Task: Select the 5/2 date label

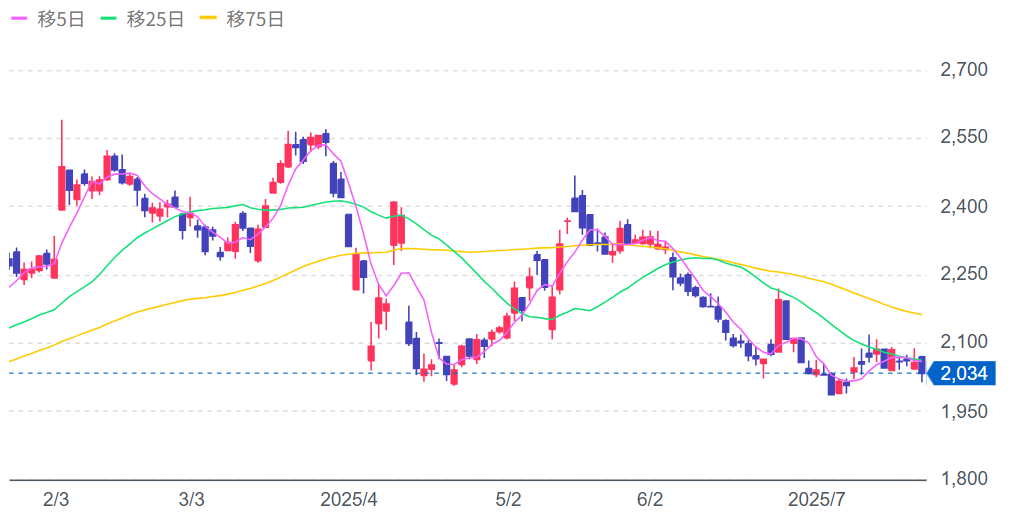Action: 509,499
